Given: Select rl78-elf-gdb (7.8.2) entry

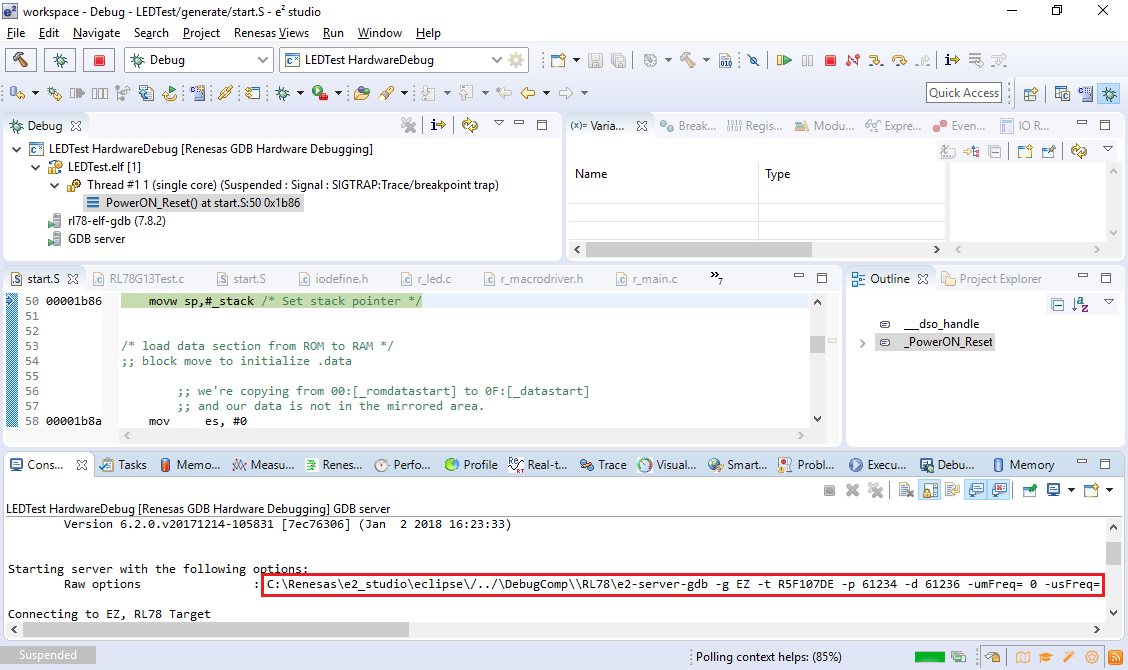Looking at the screenshot, I should pos(107,221).
